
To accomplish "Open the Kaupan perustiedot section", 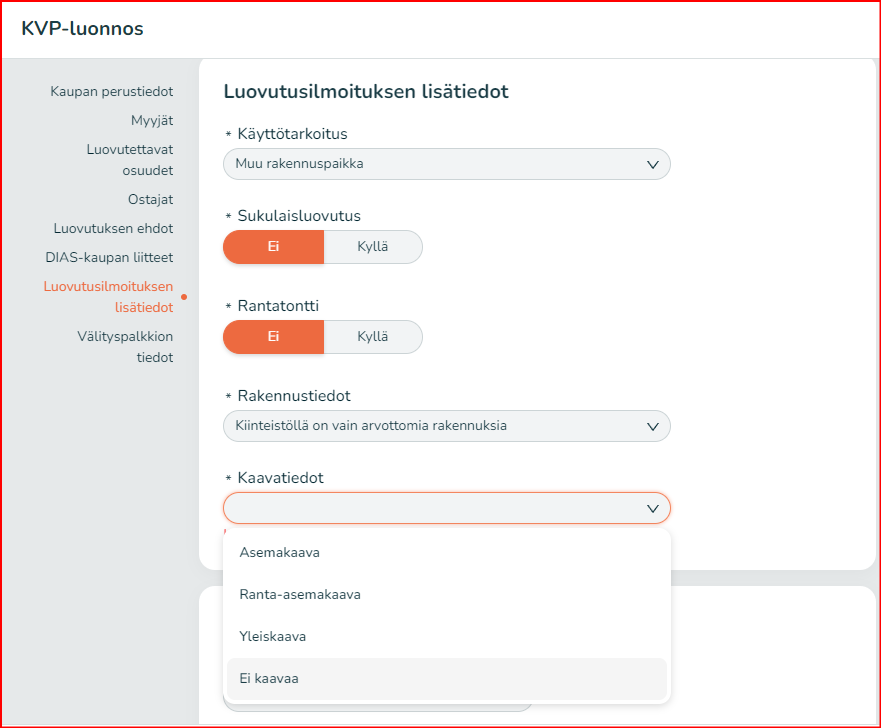I will (x=110, y=91).
